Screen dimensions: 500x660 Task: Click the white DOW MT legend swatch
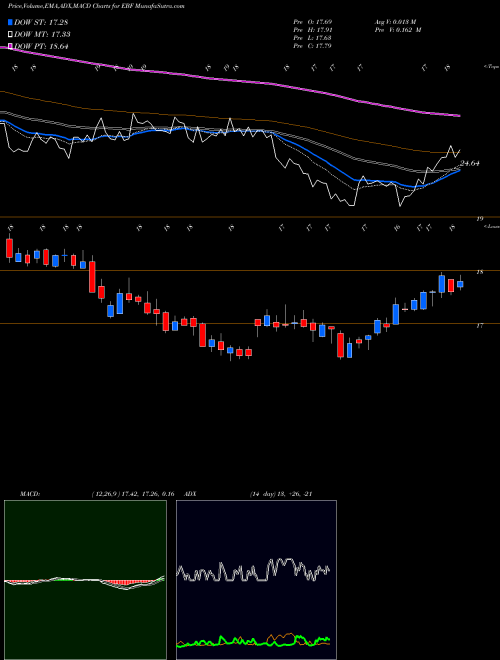click(x=10, y=35)
